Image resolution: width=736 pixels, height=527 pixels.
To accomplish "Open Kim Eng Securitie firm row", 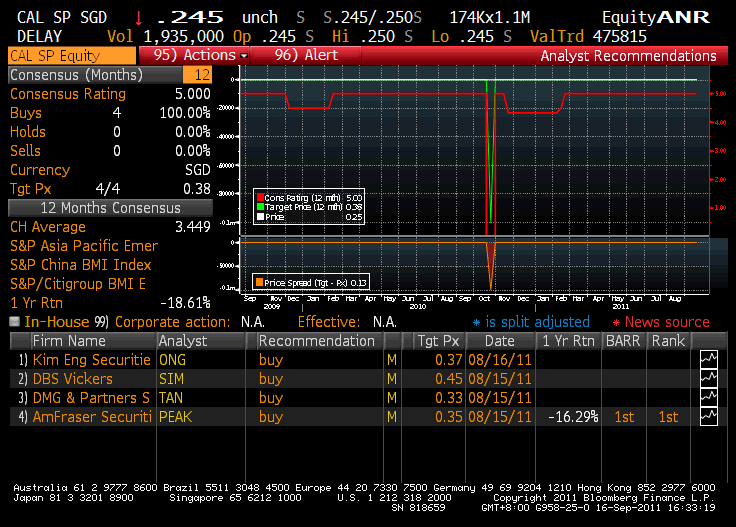I will 92,360.
